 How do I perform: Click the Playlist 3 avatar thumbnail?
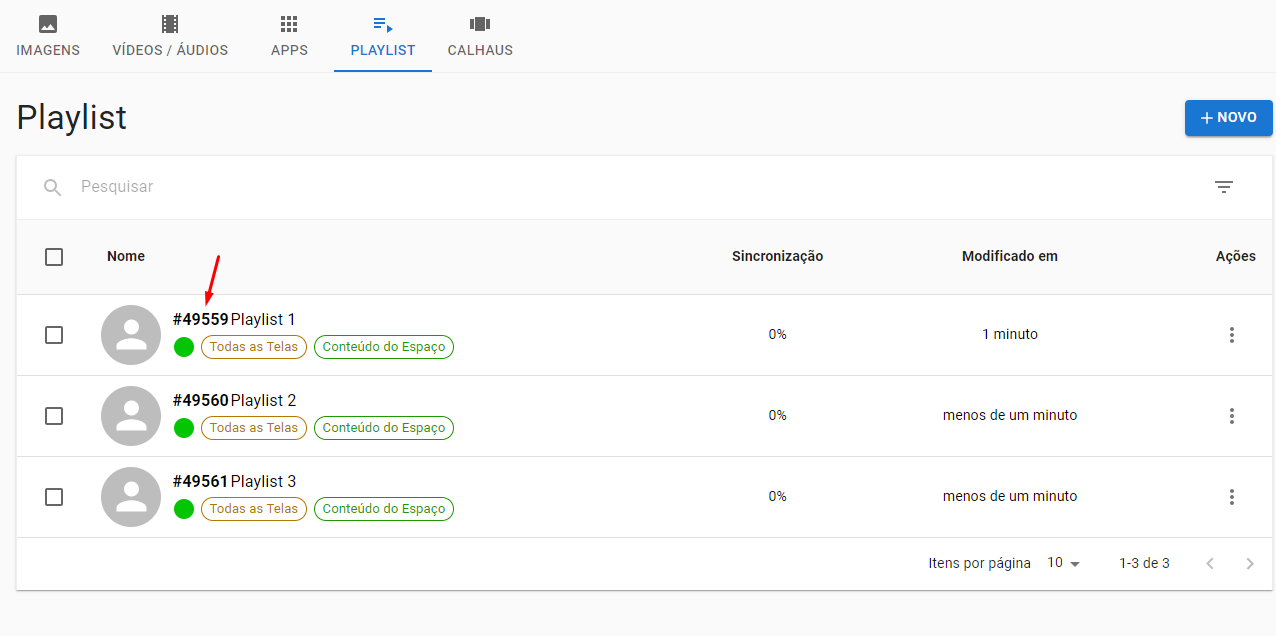[131, 497]
